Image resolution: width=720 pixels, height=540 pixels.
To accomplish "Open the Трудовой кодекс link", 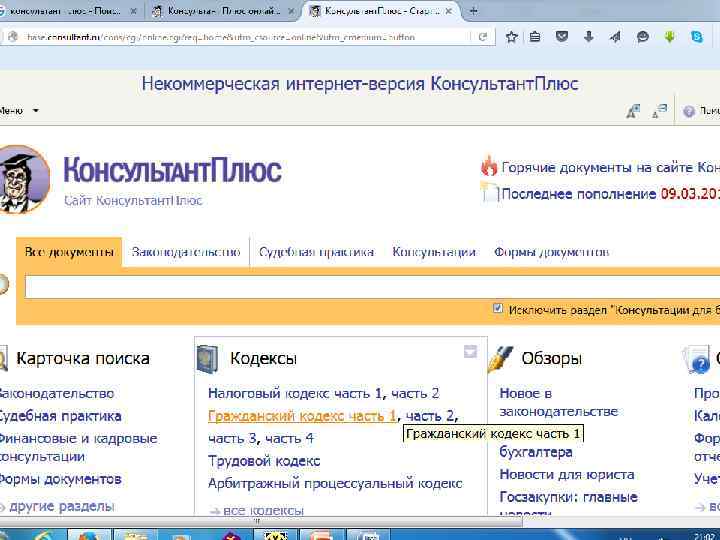I will (x=264, y=461).
